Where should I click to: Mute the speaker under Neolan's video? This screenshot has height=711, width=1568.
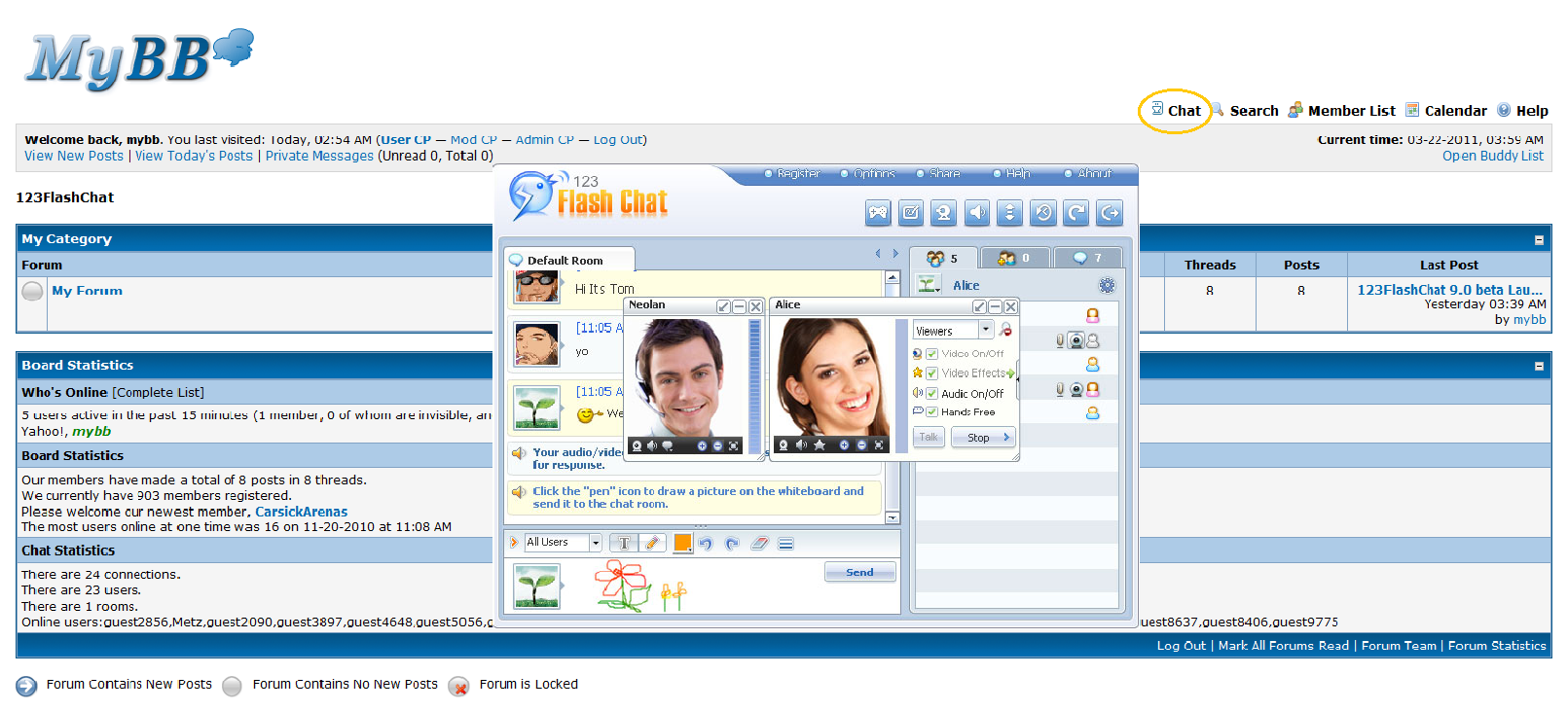click(652, 445)
